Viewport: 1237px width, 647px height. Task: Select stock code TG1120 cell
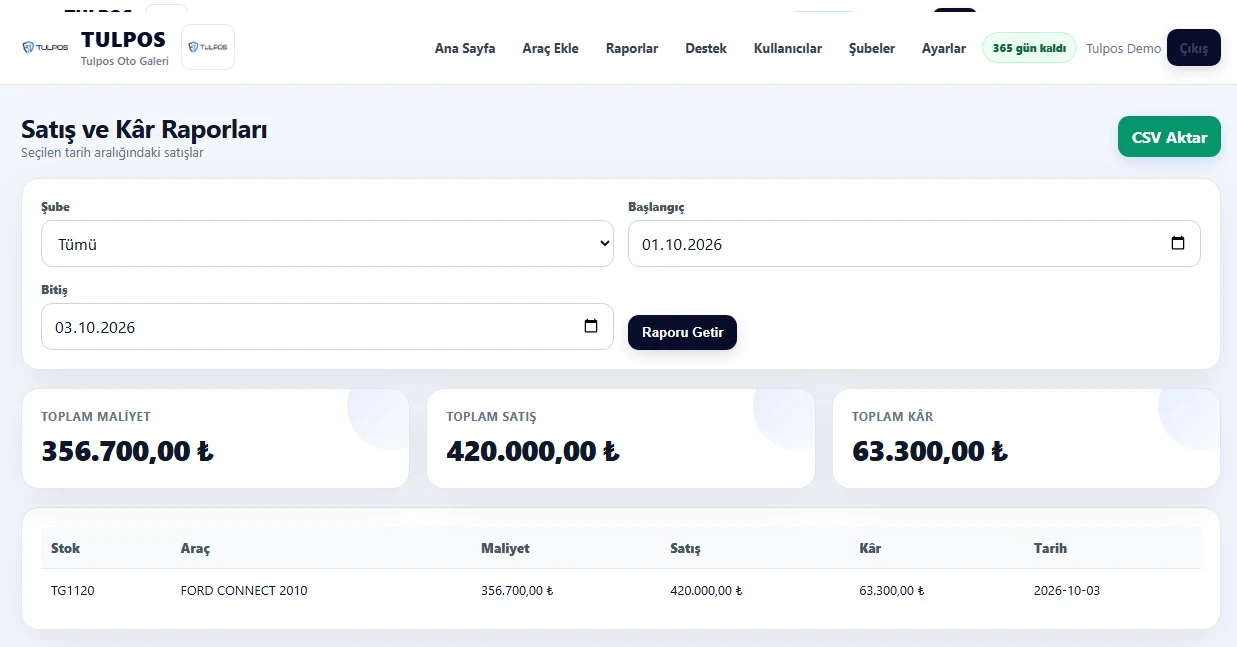tap(72, 590)
